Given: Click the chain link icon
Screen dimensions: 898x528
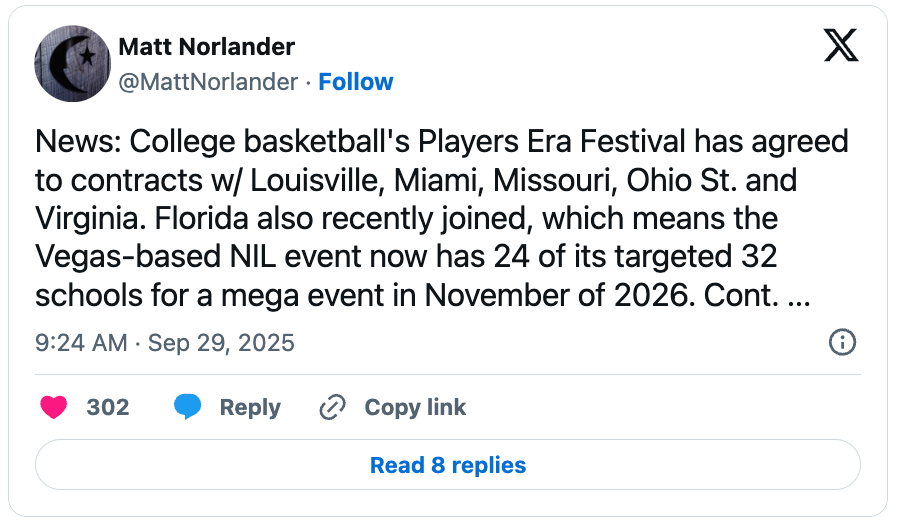Looking at the screenshot, I should [332, 407].
